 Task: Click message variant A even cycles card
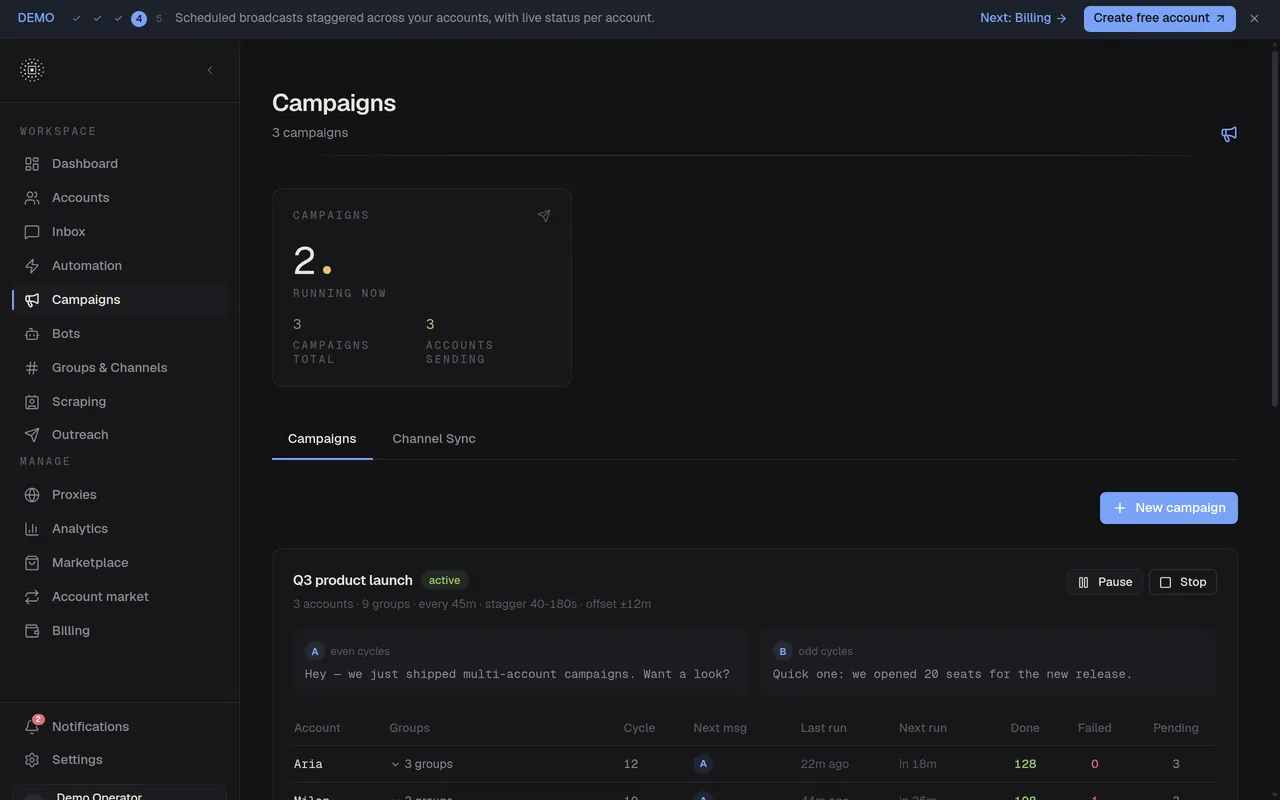tap(520, 663)
